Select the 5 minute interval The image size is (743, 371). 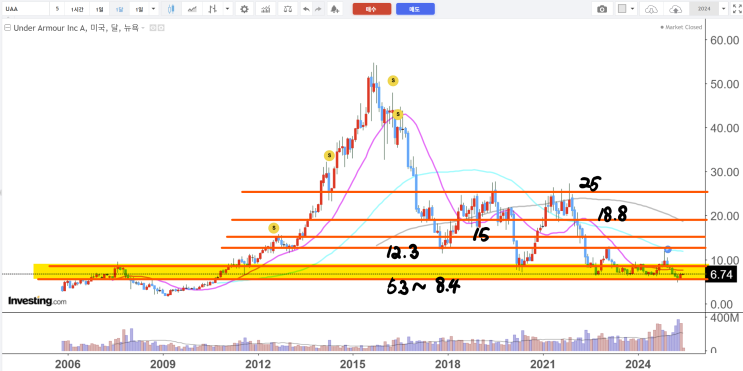[x=57, y=9]
